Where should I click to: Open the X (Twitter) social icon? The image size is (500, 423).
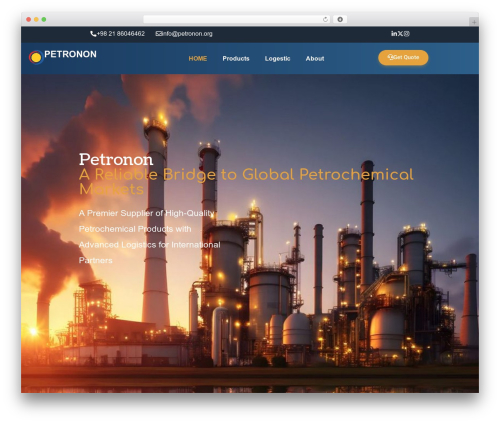click(400, 34)
